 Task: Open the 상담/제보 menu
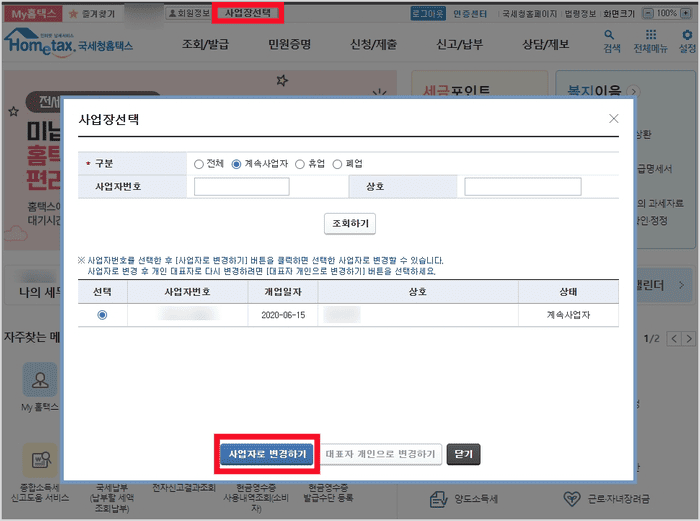546,44
